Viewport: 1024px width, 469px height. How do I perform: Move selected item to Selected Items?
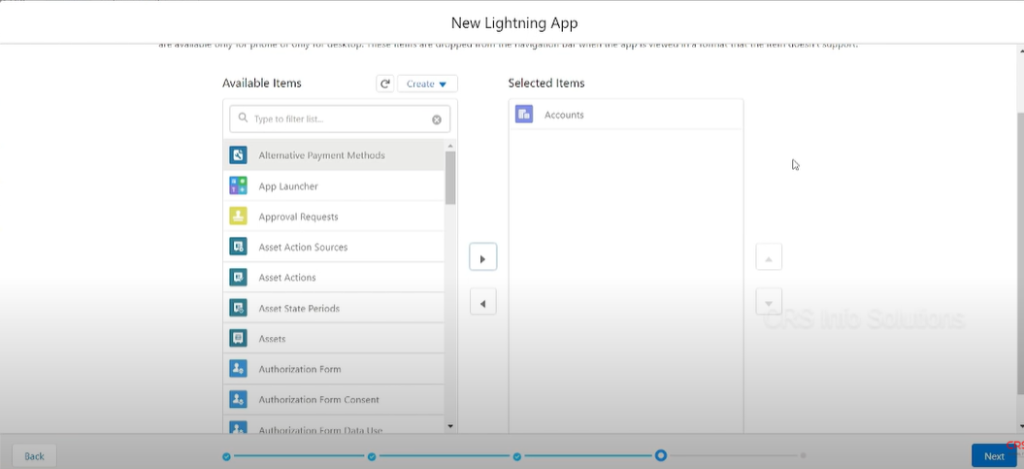coord(483,259)
